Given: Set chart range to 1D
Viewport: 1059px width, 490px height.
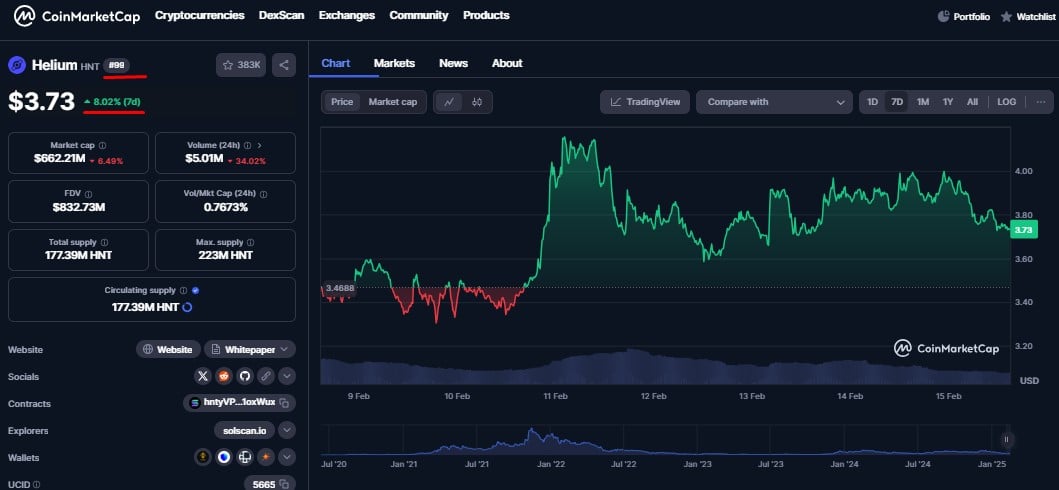Looking at the screenshot, I should pos(873,102).
